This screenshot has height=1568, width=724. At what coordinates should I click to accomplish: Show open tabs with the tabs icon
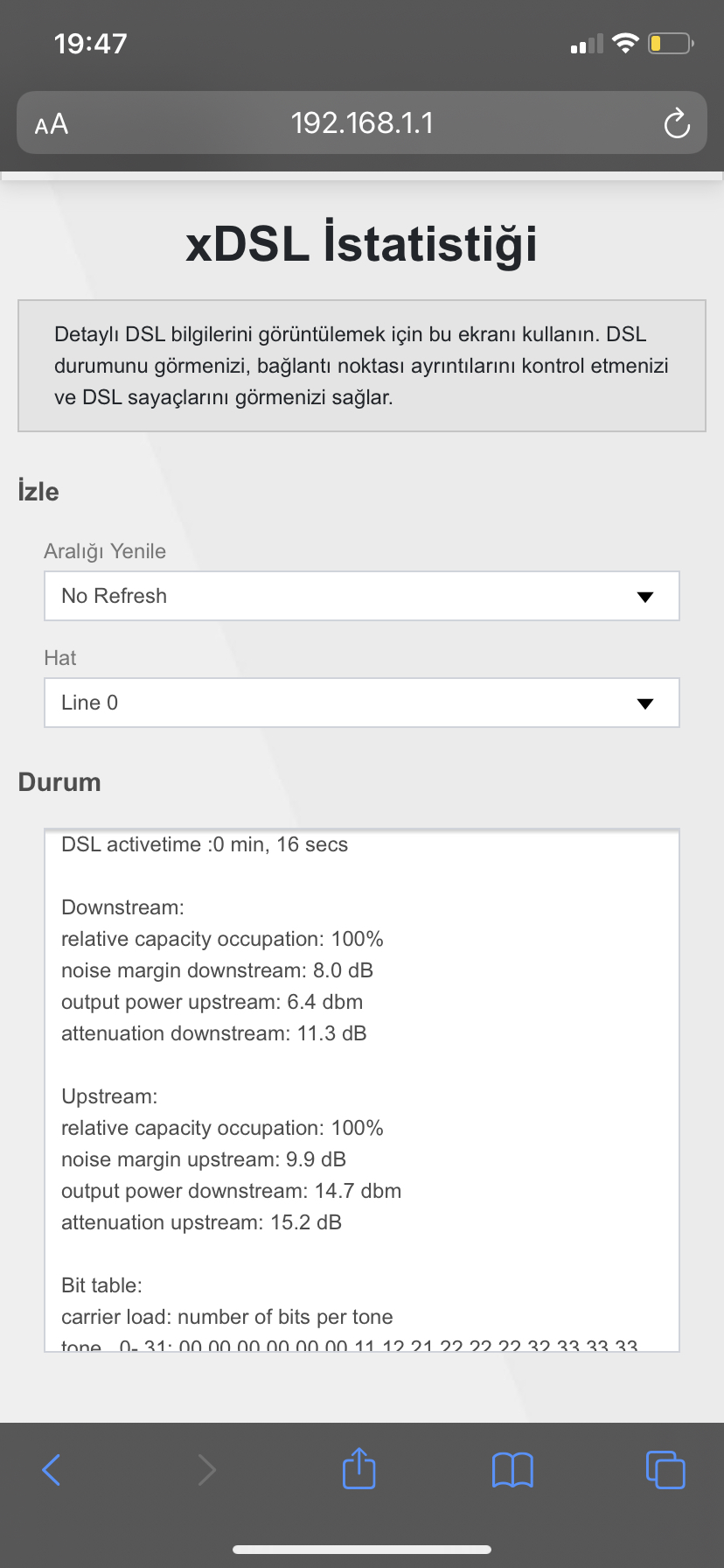click(x=665, y=1469)
